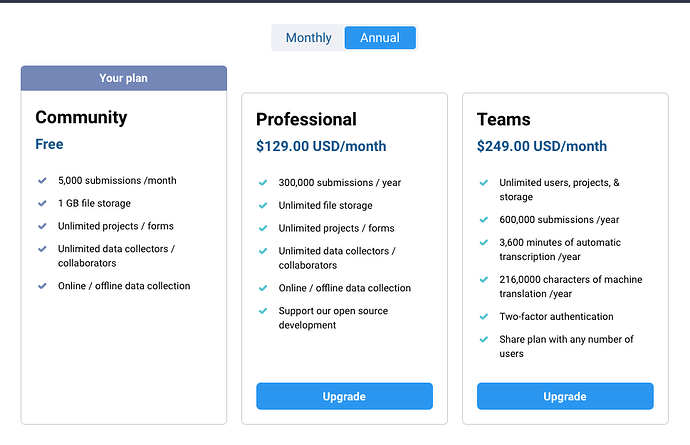Click the $129.00 USD/month price
This screenshot has width=690, height=445.
click(x=320, y=146)
